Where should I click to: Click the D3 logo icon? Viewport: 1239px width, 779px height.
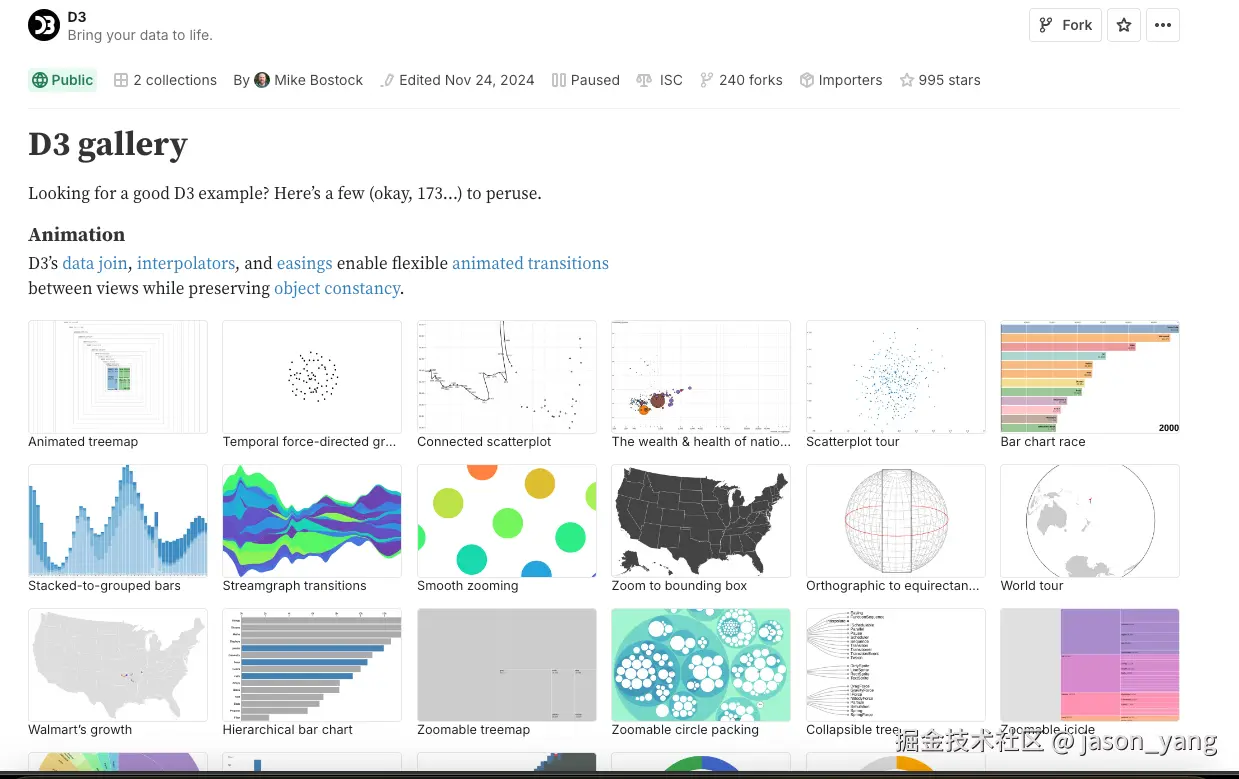tap(44, 25)
